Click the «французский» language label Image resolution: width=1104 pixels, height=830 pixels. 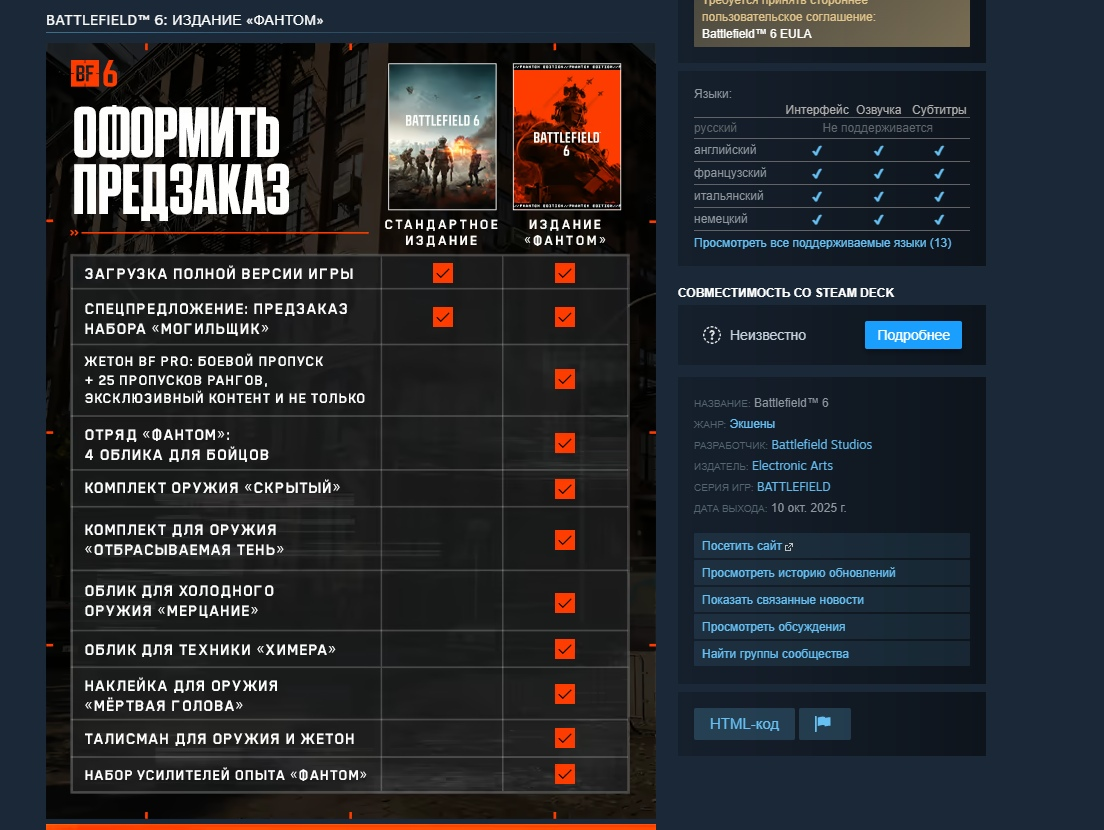[x=730, y=173]
